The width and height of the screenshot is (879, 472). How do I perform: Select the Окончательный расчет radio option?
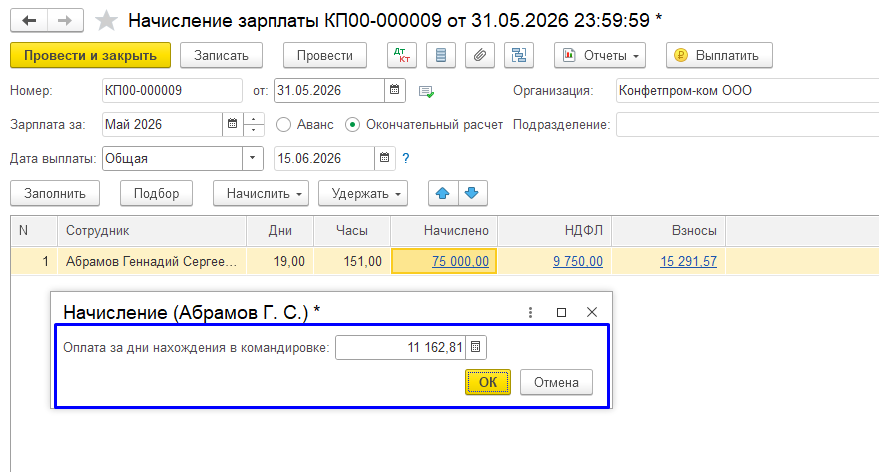(x=352, y=124)
